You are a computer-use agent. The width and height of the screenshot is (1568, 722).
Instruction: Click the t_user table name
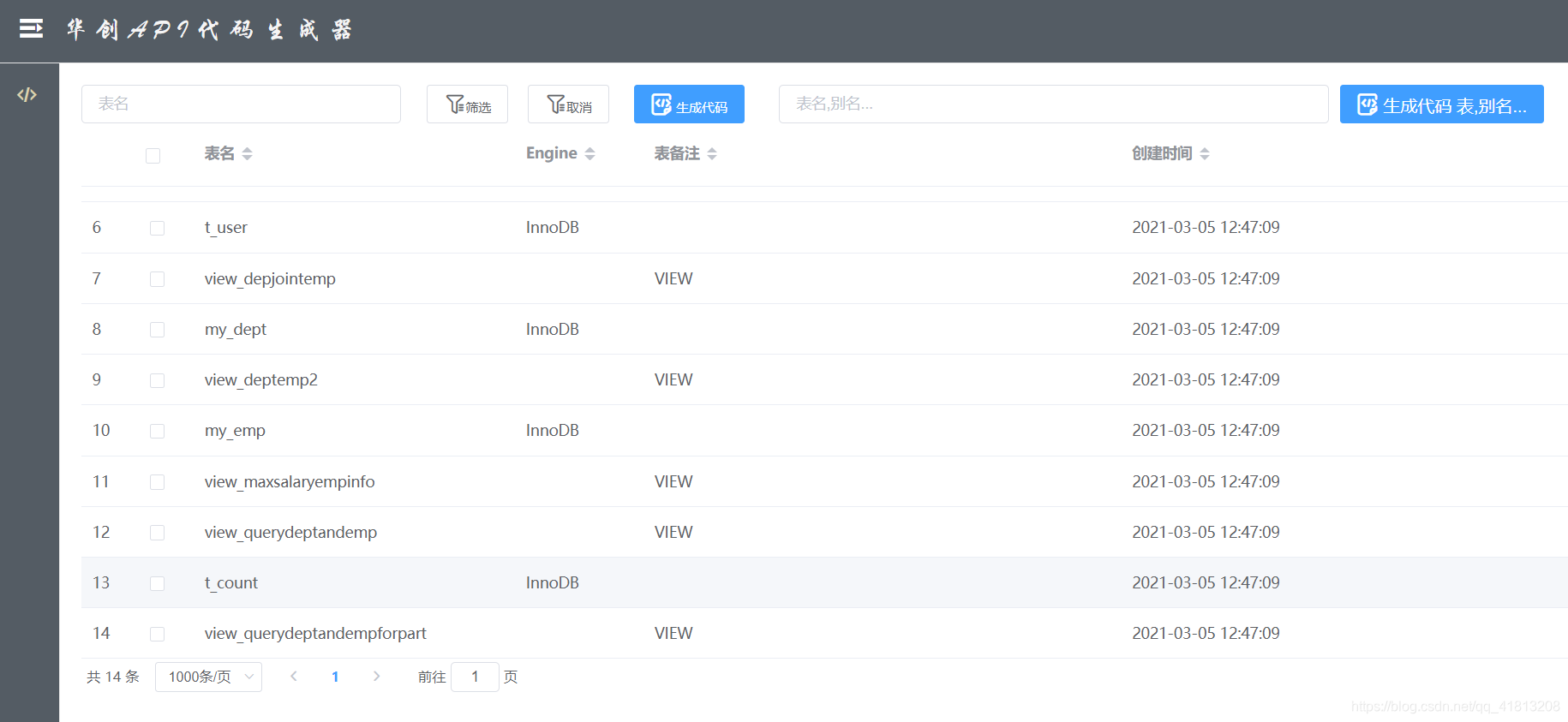coord(226,227)
